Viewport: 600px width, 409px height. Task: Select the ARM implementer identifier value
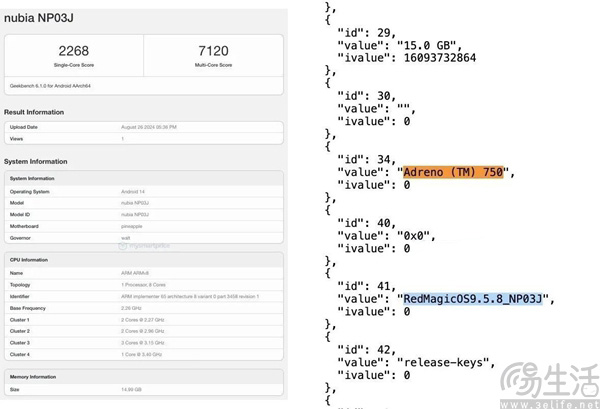coord(190,297)
